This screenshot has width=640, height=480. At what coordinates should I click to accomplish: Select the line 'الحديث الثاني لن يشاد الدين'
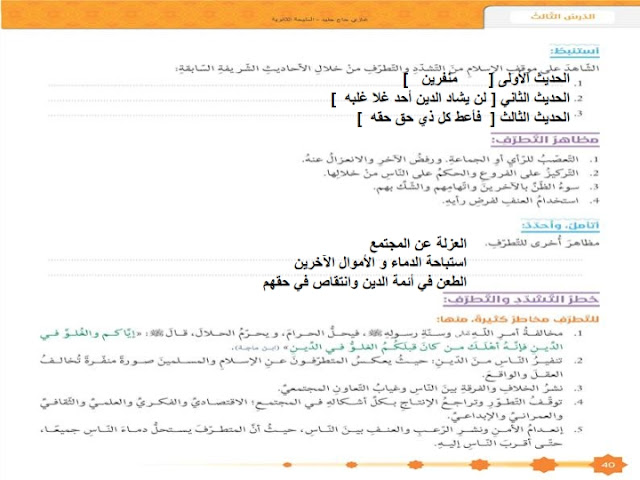451,98
